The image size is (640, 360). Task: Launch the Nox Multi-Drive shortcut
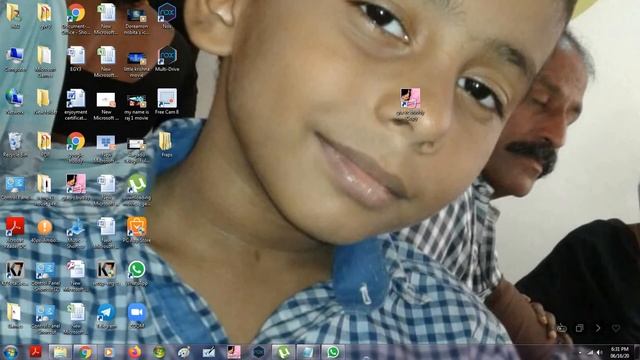(167, 59)
